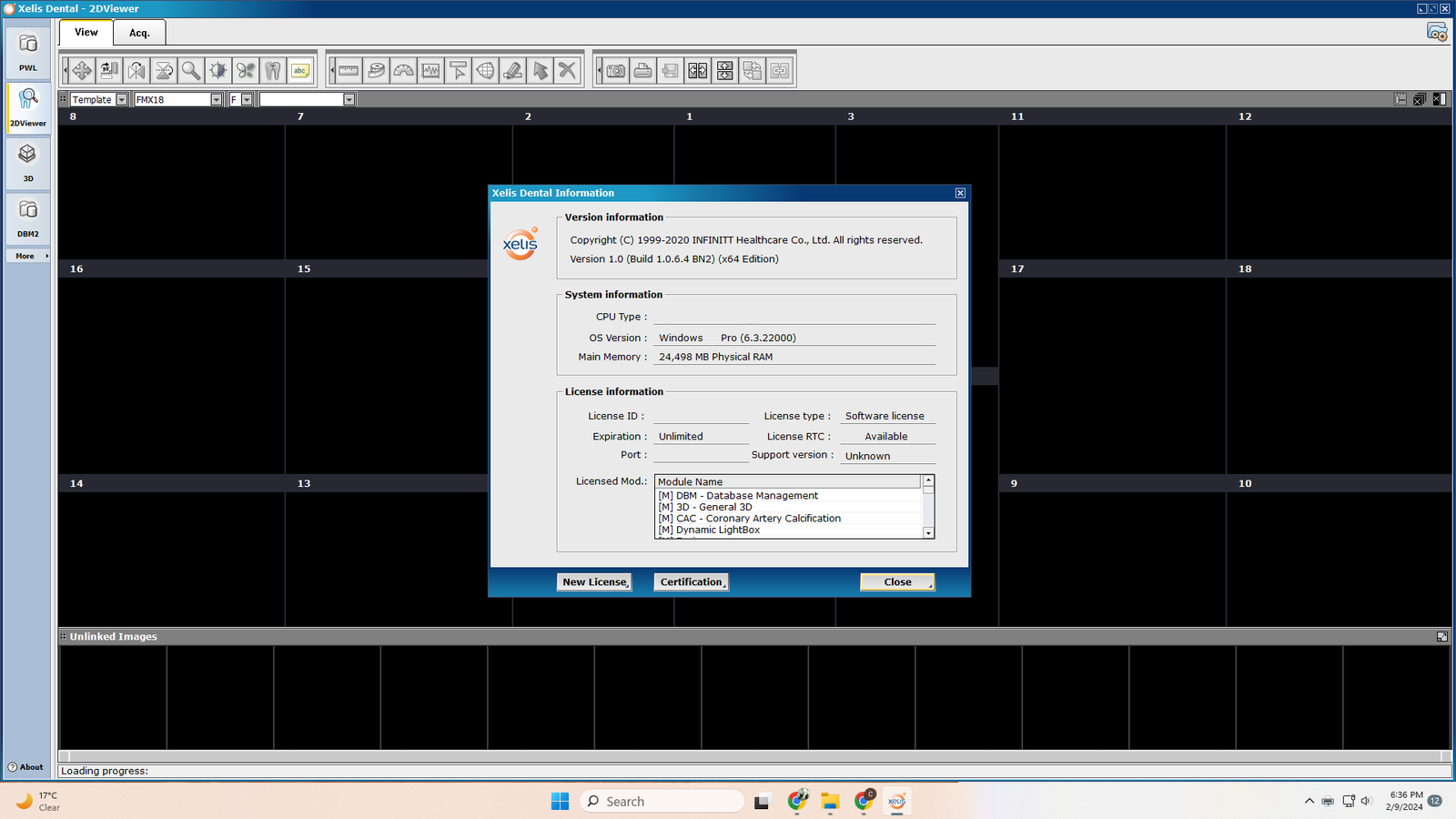Expand the More menu in sidebar
Screen dimensions: 1456x819
pos(28,256)
